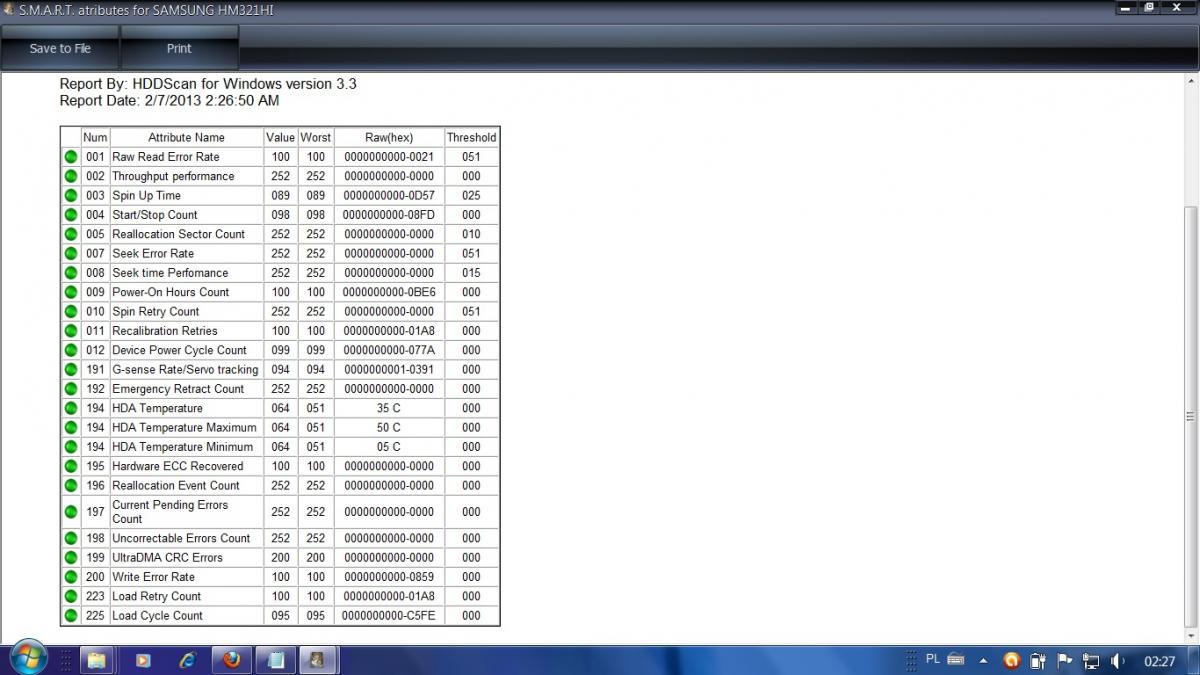This screenshot has width=1200, height=675.
Task: Click the raw value 0000000000-0BE6
Action: click(x=389, y=292)
